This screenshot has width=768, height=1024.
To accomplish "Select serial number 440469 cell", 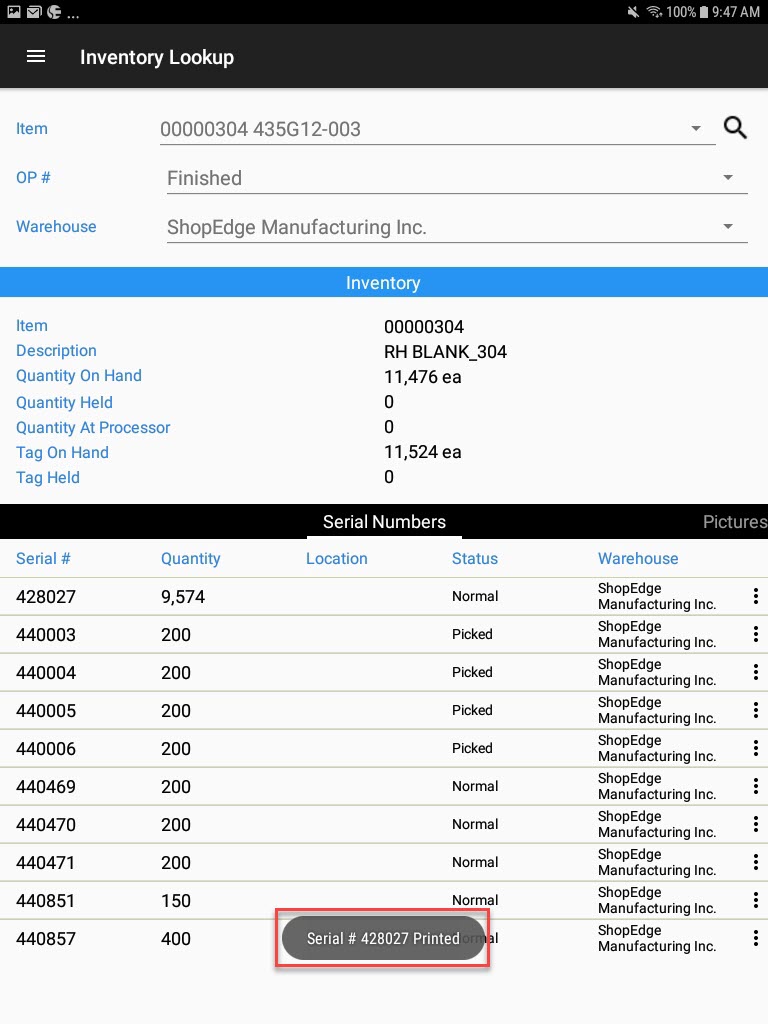I will coord(46,786).
